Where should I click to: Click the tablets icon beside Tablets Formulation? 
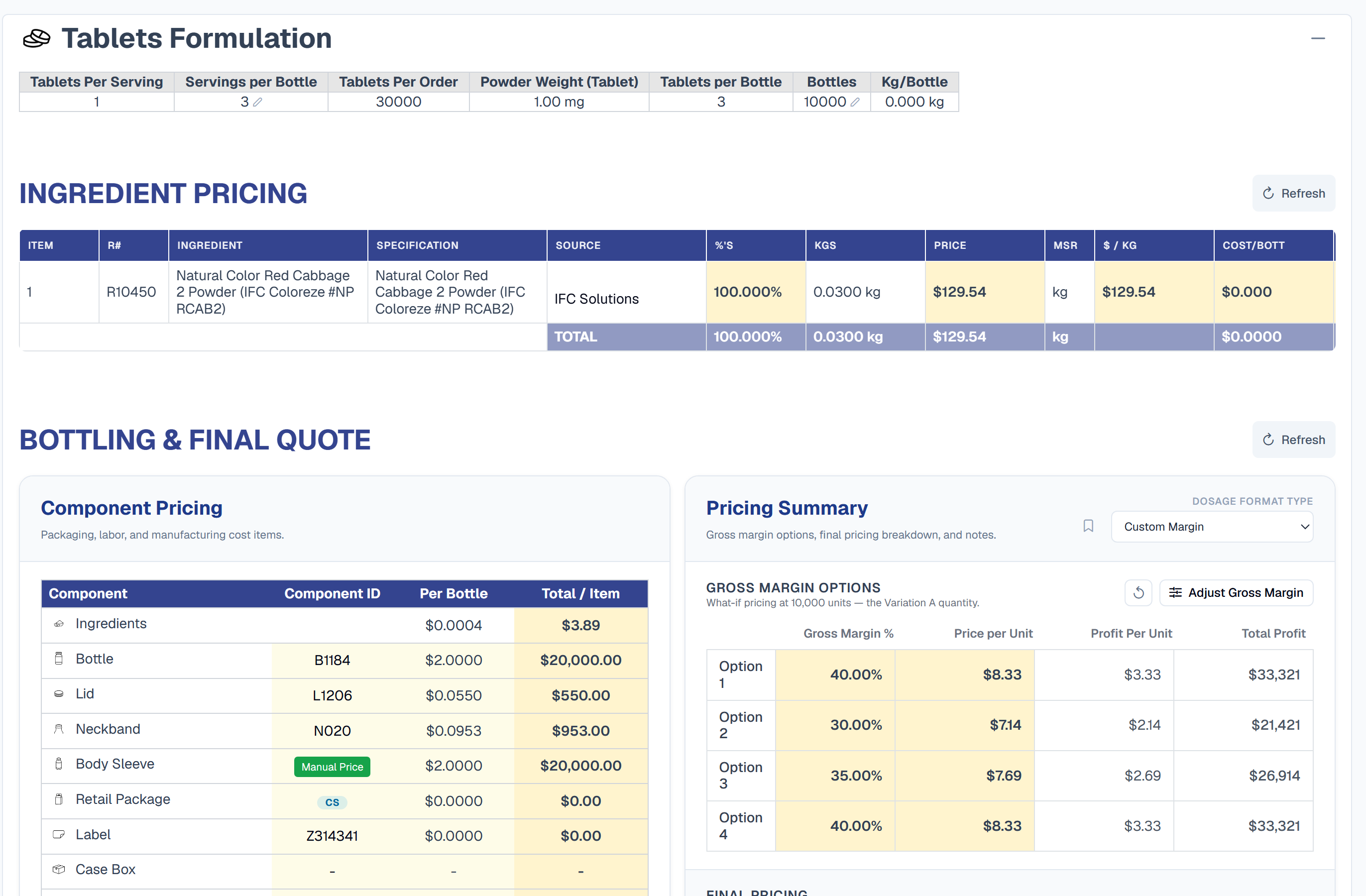click(x=37, y=38)
